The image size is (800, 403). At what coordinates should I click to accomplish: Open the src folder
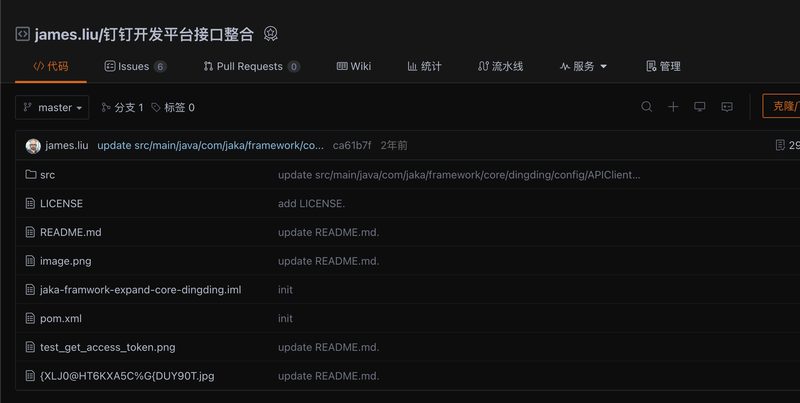tap(47, 174)
